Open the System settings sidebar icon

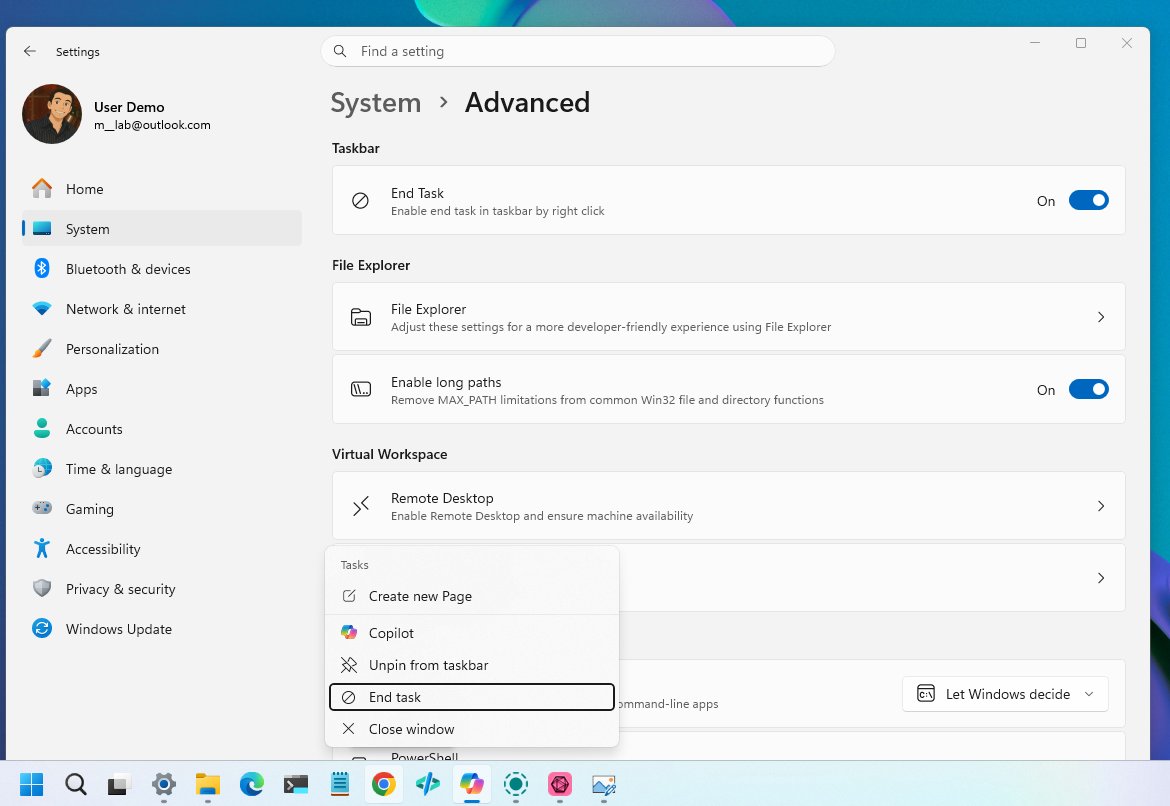point(42,229)
